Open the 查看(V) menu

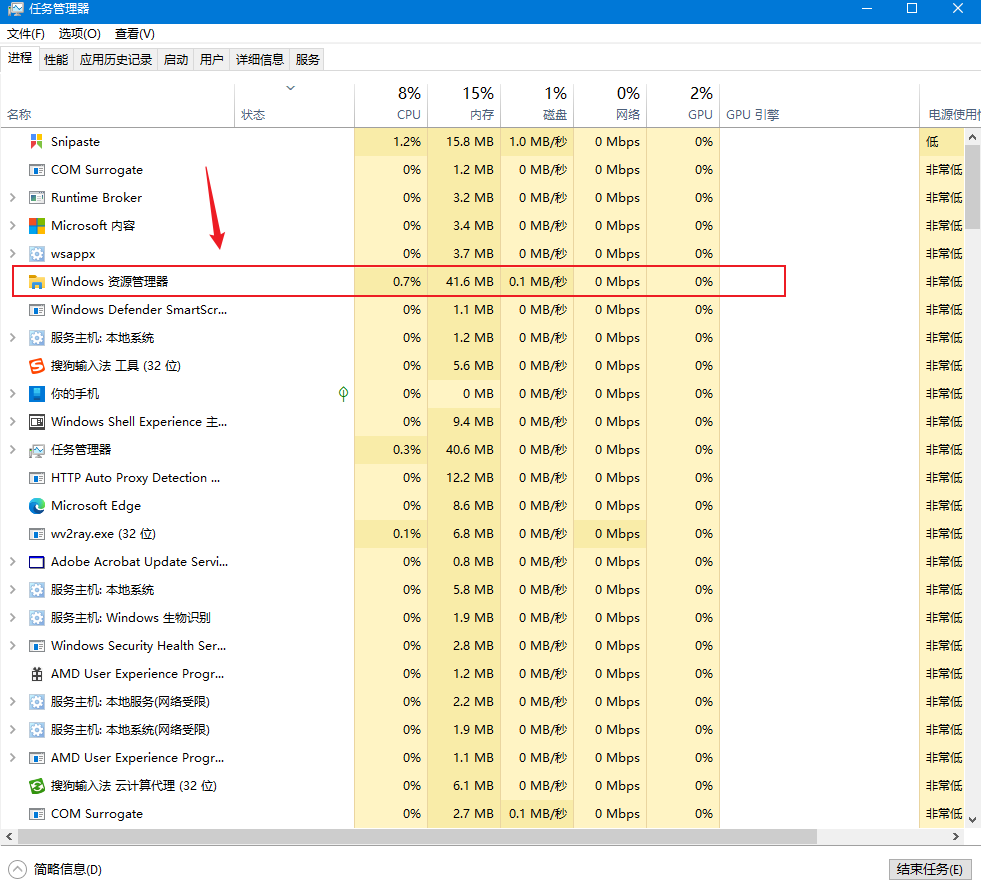[x=135, y=34]
